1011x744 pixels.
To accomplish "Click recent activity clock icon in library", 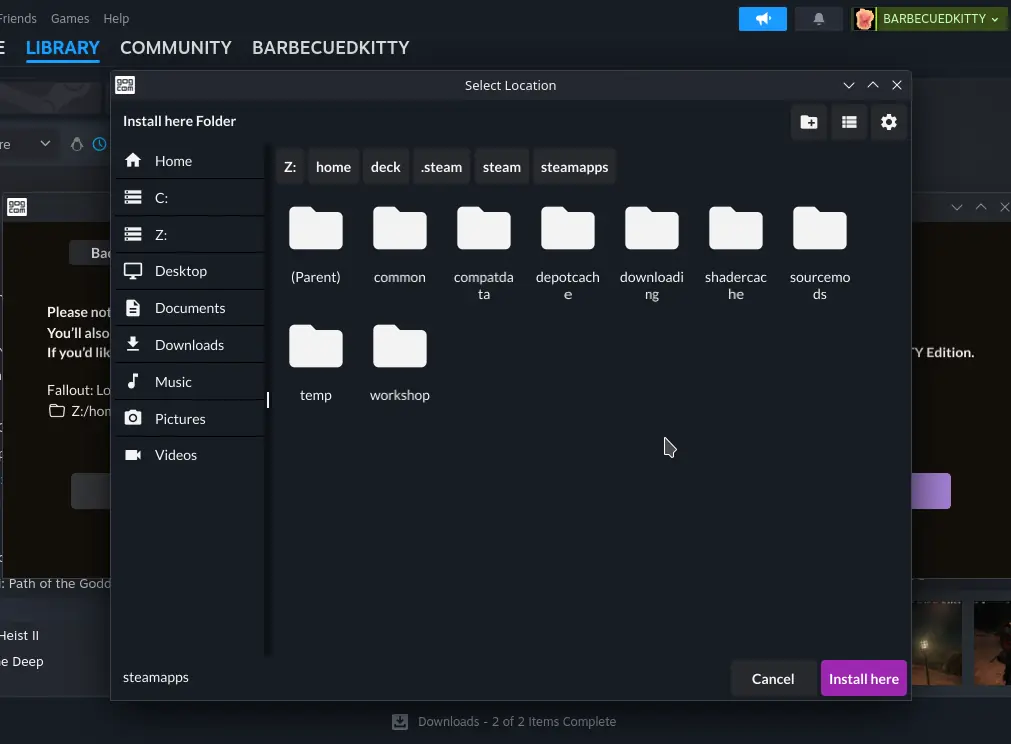I will (x=99, y=144).
